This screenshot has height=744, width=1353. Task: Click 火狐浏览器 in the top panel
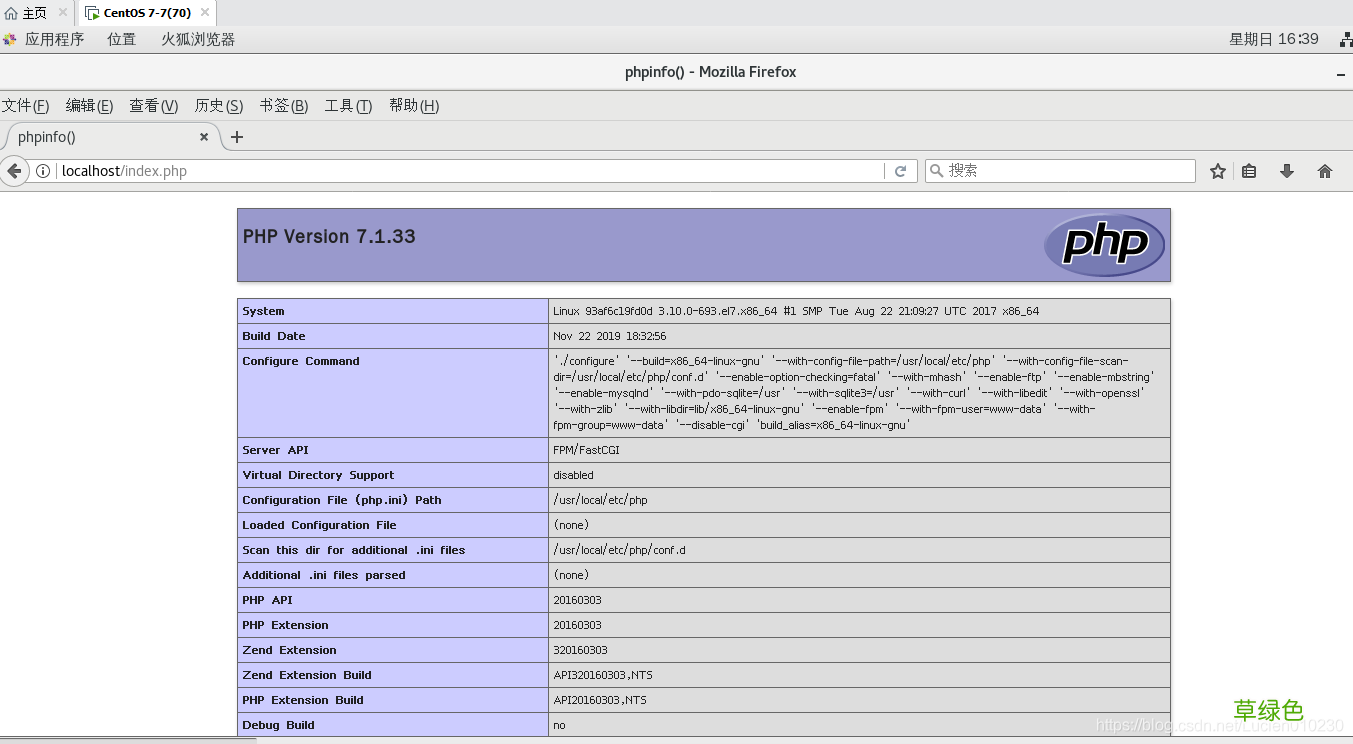point(198,40)
